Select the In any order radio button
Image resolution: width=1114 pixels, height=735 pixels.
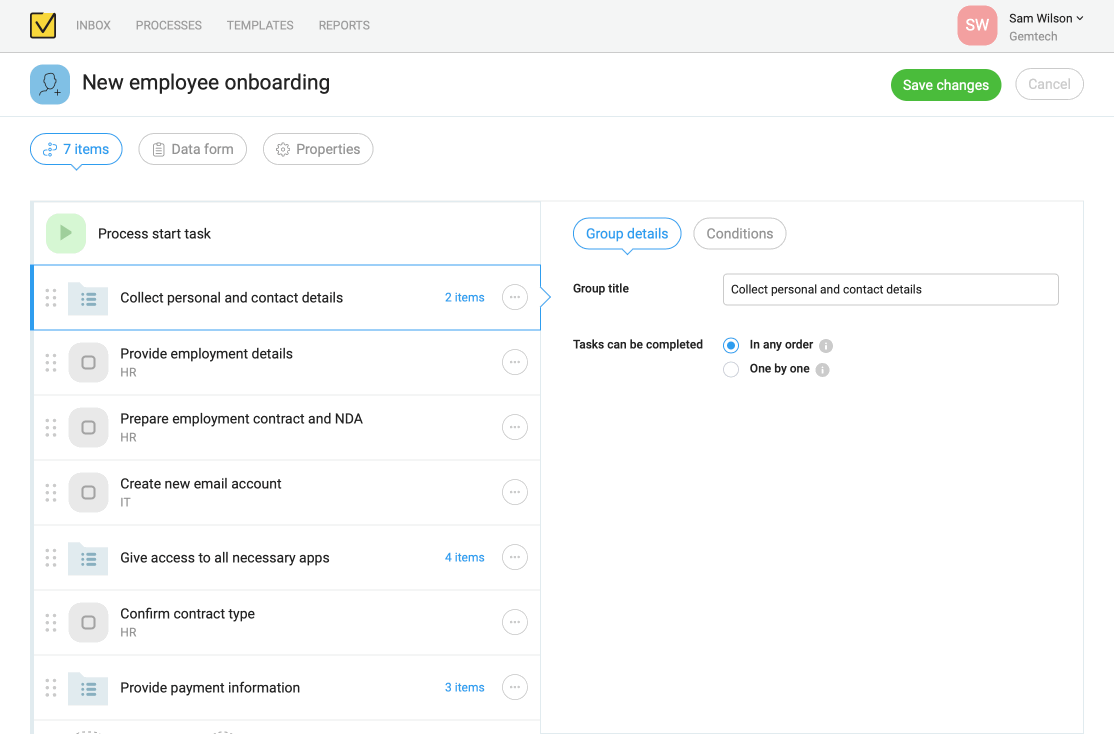(731, 345)
